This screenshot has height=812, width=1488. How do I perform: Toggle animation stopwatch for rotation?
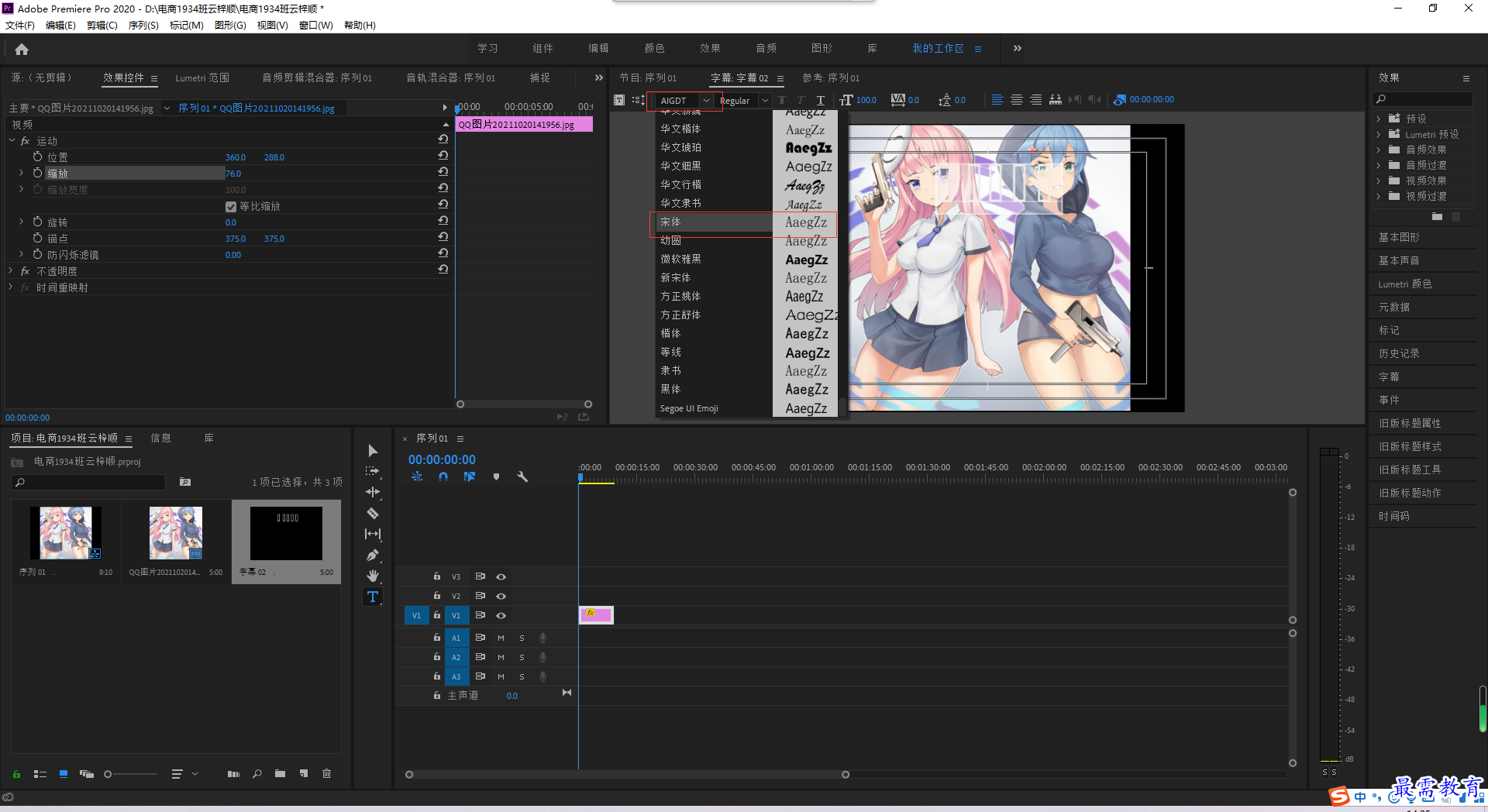point(37,222)
